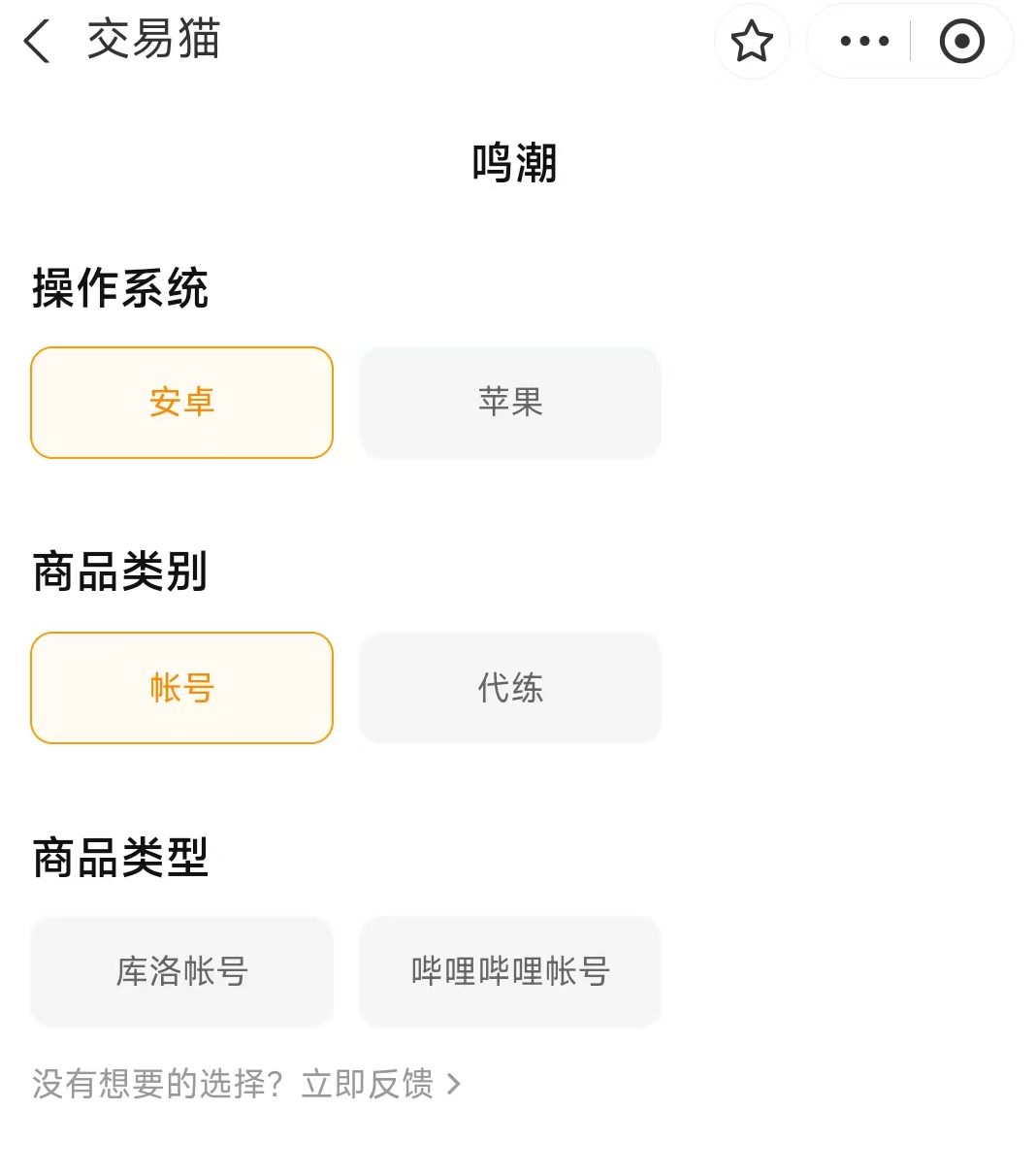Click the 商品类型 section heading
The image size is (1036, 1175).
tap(120, 858)
